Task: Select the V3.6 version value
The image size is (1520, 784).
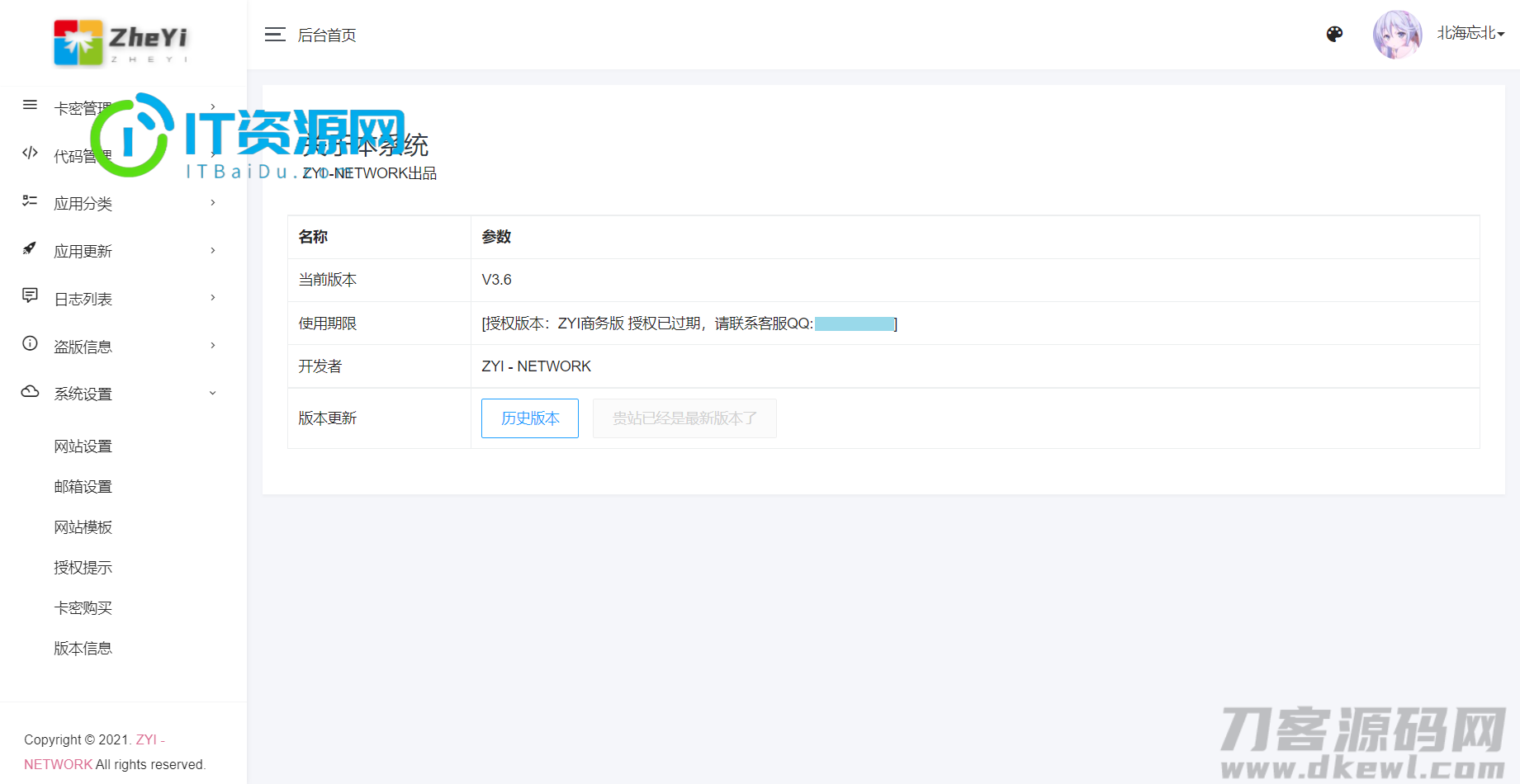Action: coord(496,280)
